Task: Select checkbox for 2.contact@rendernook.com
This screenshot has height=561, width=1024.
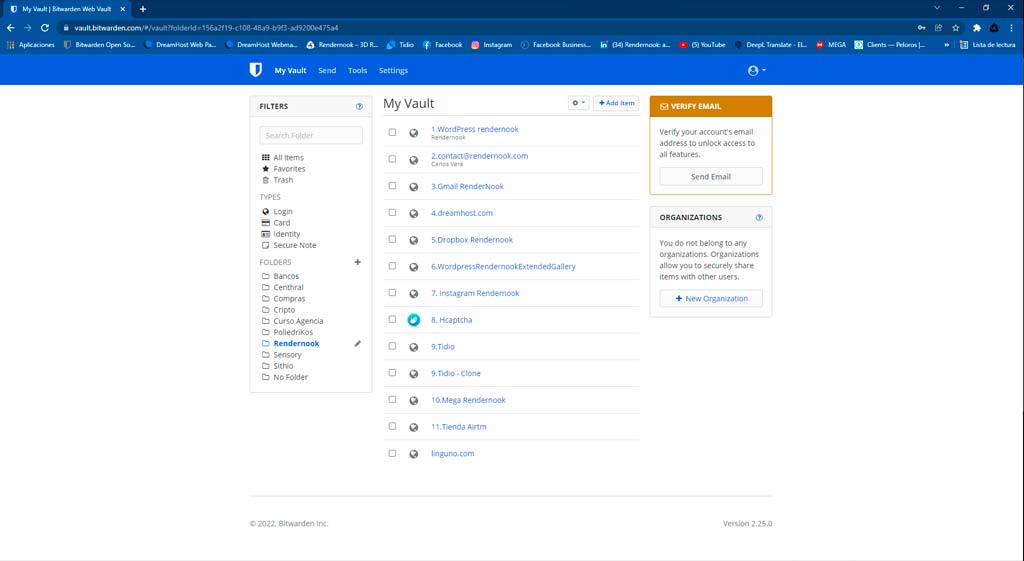Action: [392, 159]
